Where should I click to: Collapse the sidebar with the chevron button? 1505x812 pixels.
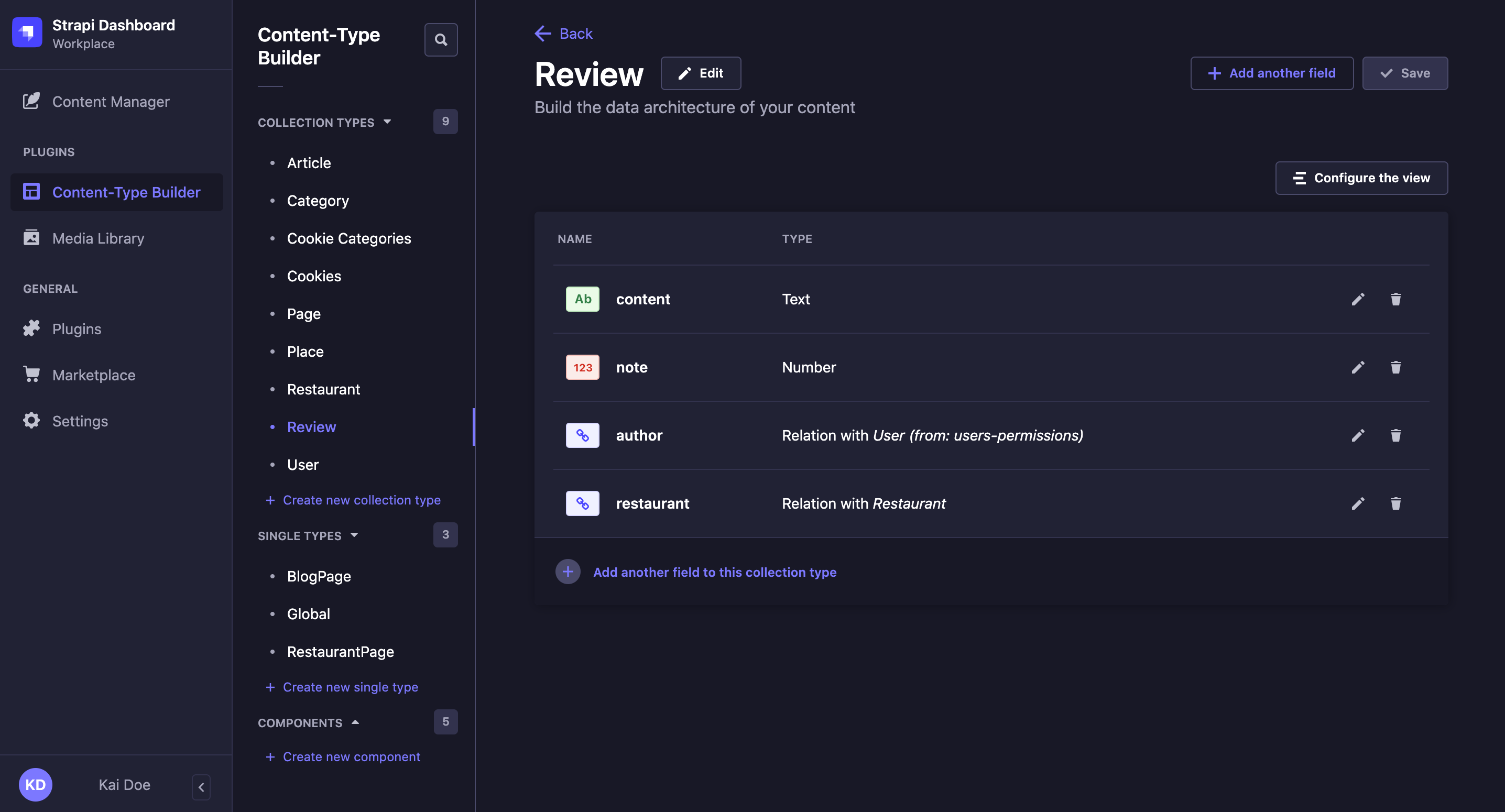(201, 787)
